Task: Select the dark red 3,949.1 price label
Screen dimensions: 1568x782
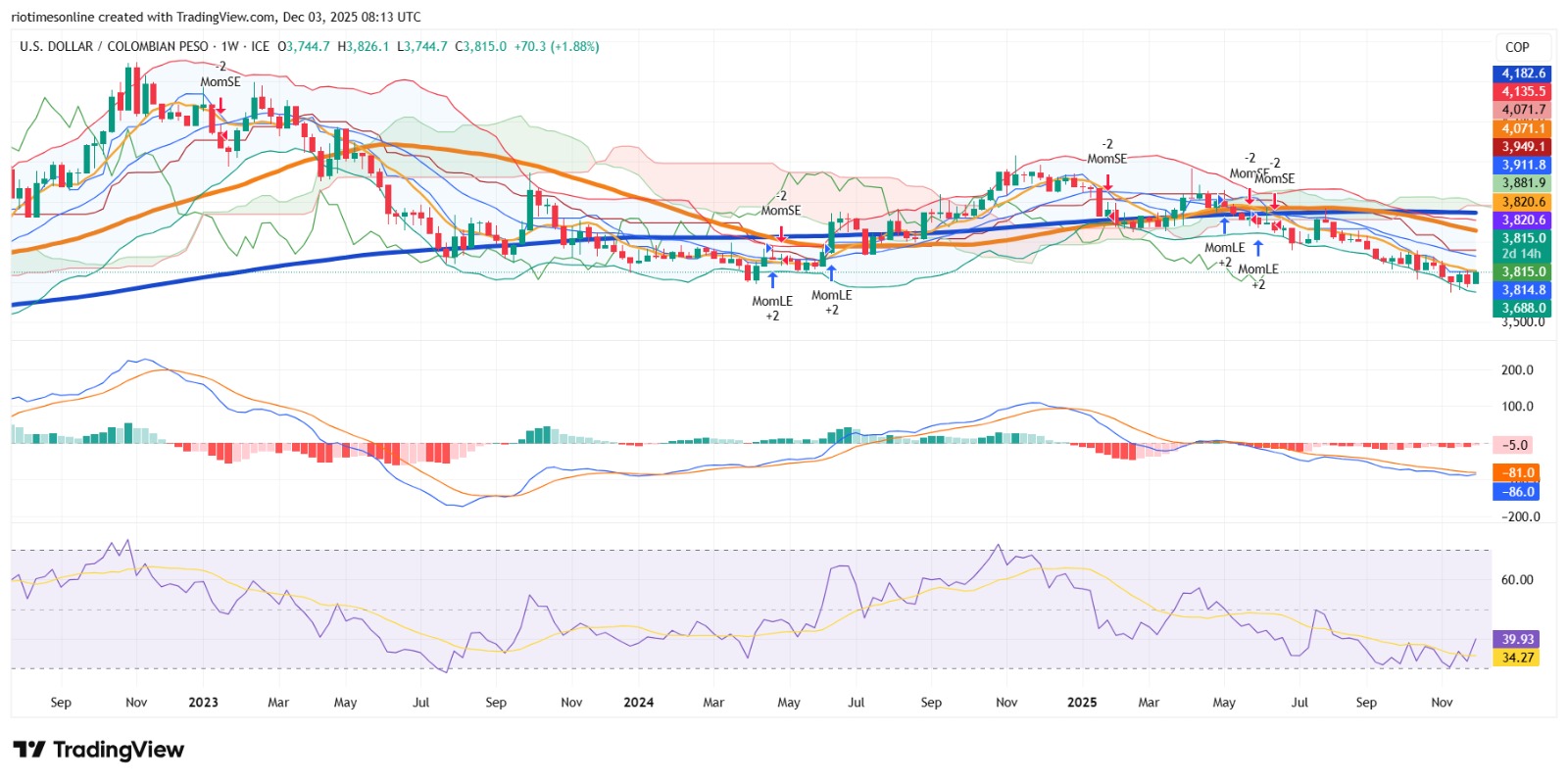Action: coord(1522,147)
